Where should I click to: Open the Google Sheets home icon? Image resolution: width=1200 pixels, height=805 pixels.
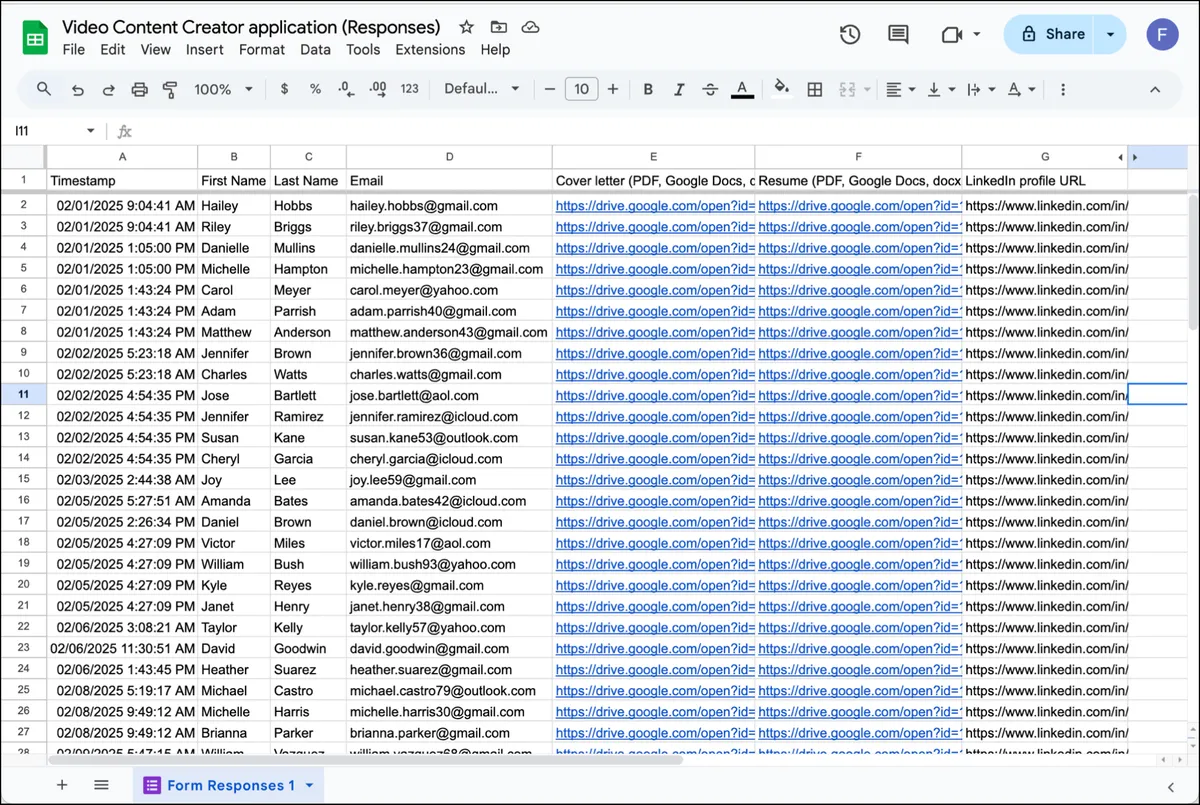coord(36,38)
